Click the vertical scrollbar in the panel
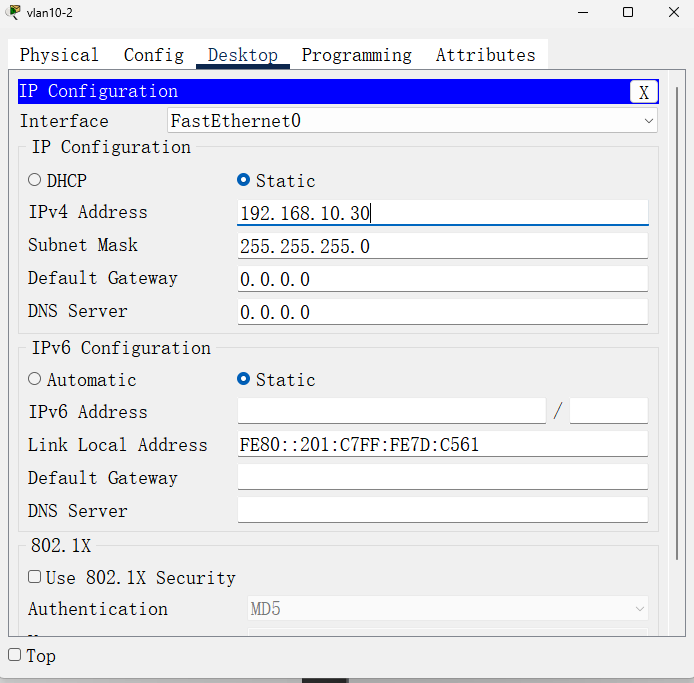This screenshot has width=694, height=683. click(677, 323)
